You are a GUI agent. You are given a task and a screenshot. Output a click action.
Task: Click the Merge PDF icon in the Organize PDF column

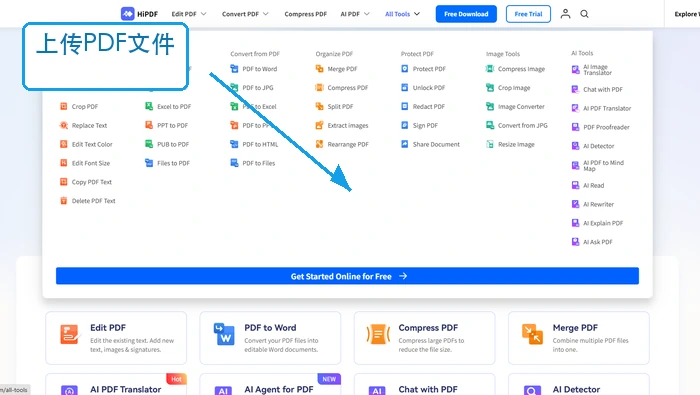tap(319, 69)
